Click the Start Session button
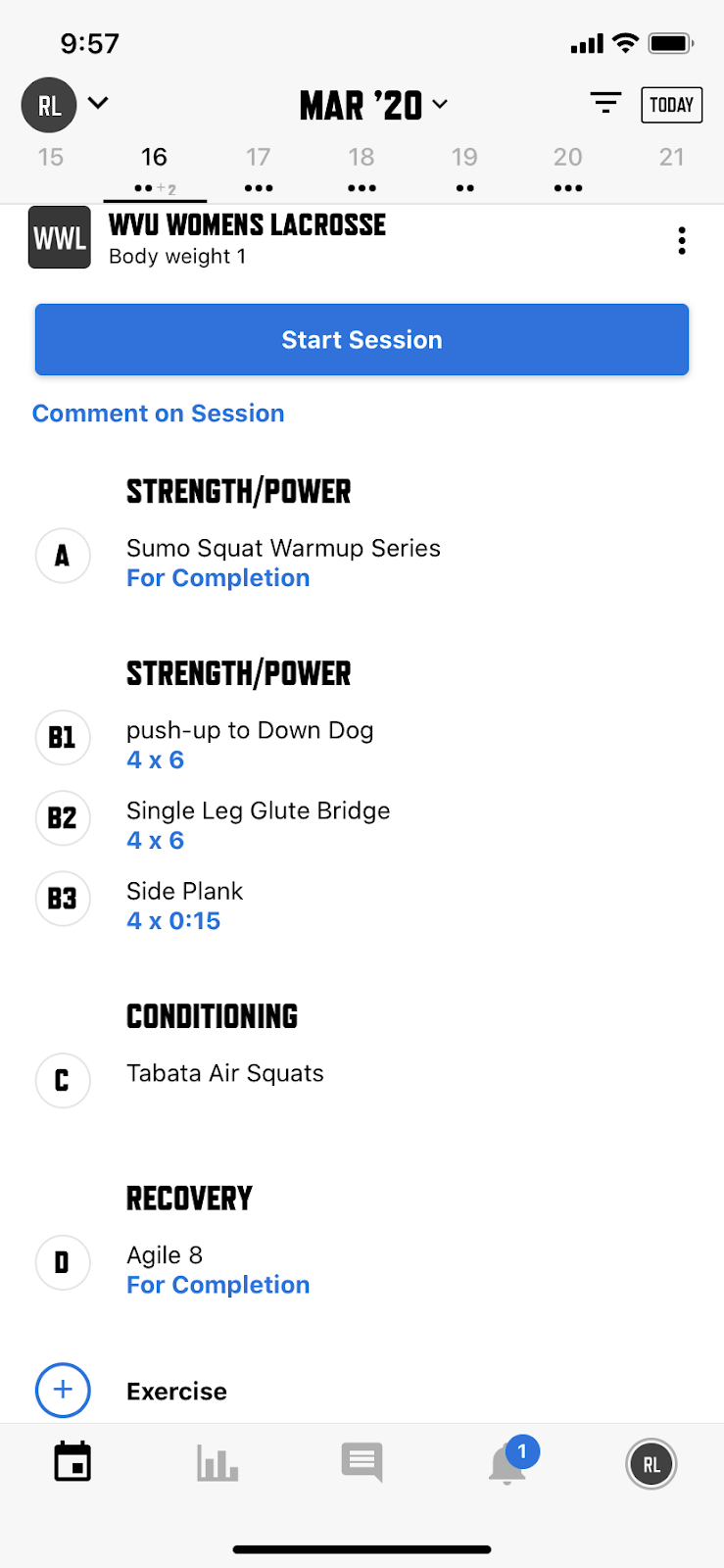 click(362, 339)
